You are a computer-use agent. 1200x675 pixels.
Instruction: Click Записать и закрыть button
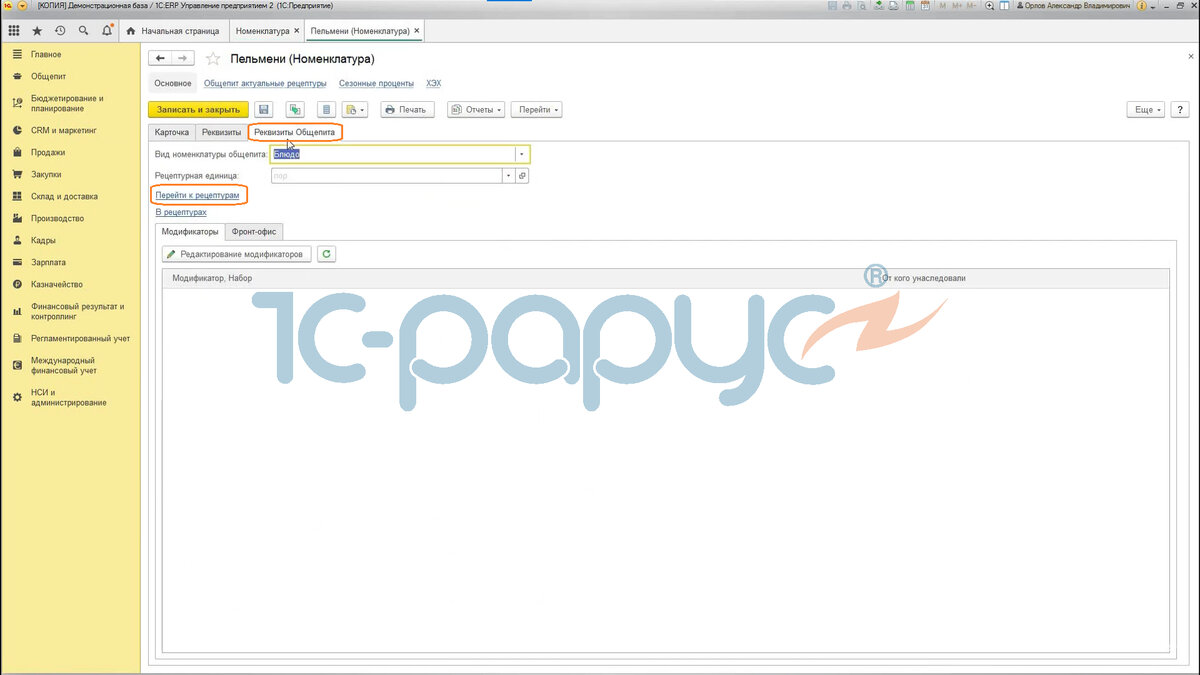(x=198, y=109)
